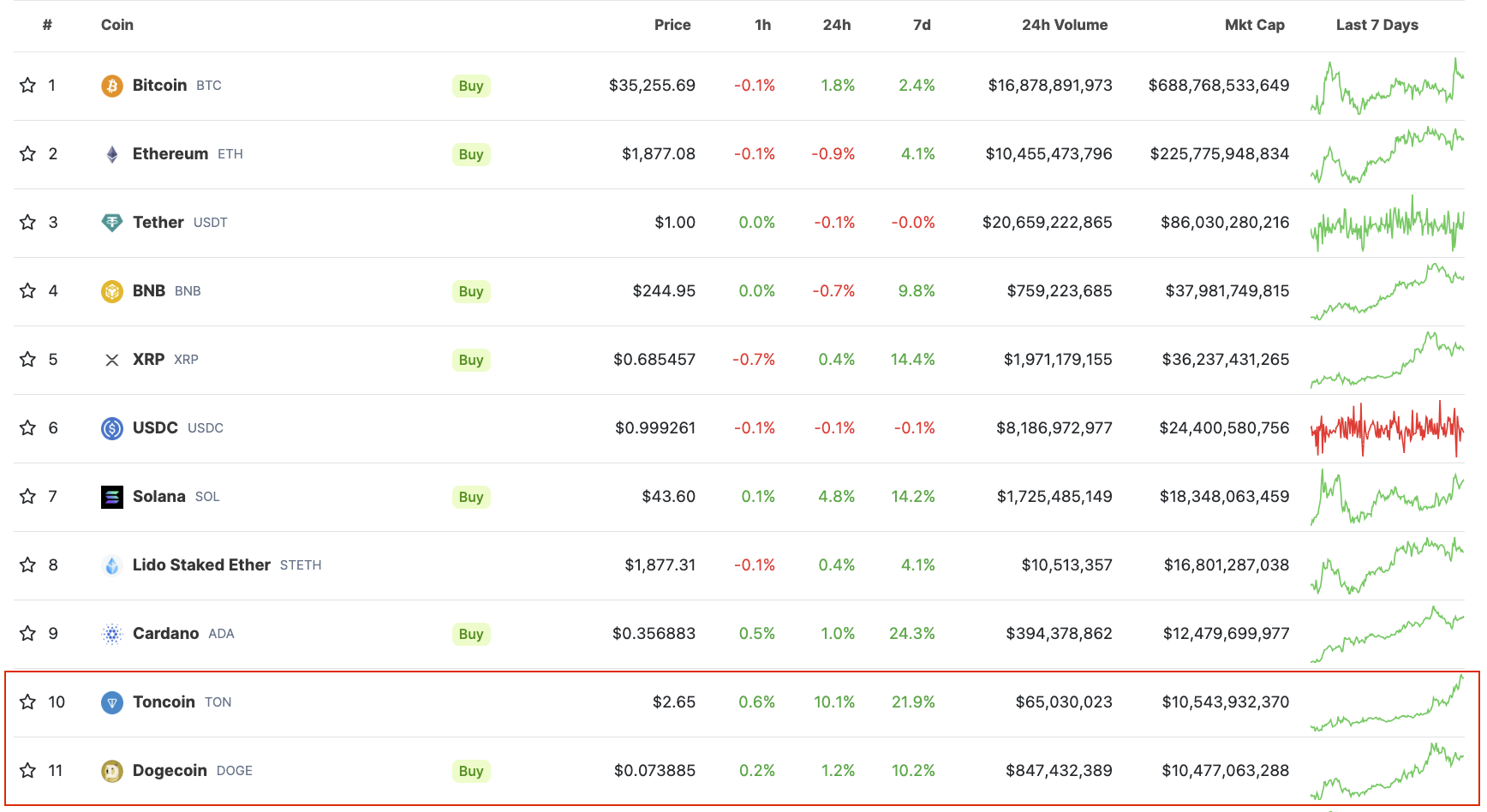Click XRP price $0.685457
This screenshot has width=1487, height=812.
point(654,359)
